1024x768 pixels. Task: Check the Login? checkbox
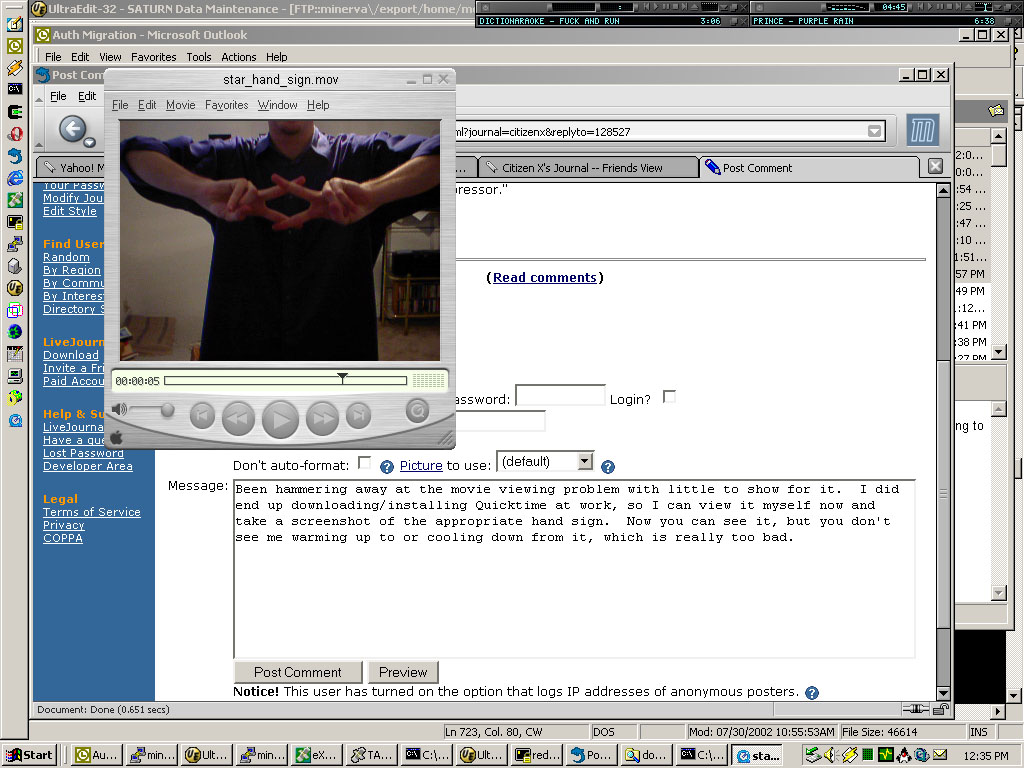pos(669,397)
